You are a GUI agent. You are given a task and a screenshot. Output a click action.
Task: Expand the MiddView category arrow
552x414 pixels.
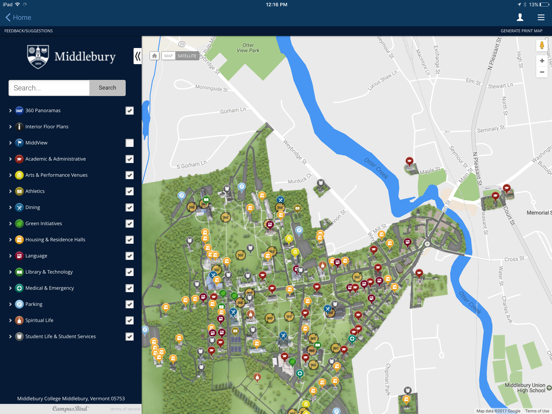pyautogui.click(x=10, y=143)
